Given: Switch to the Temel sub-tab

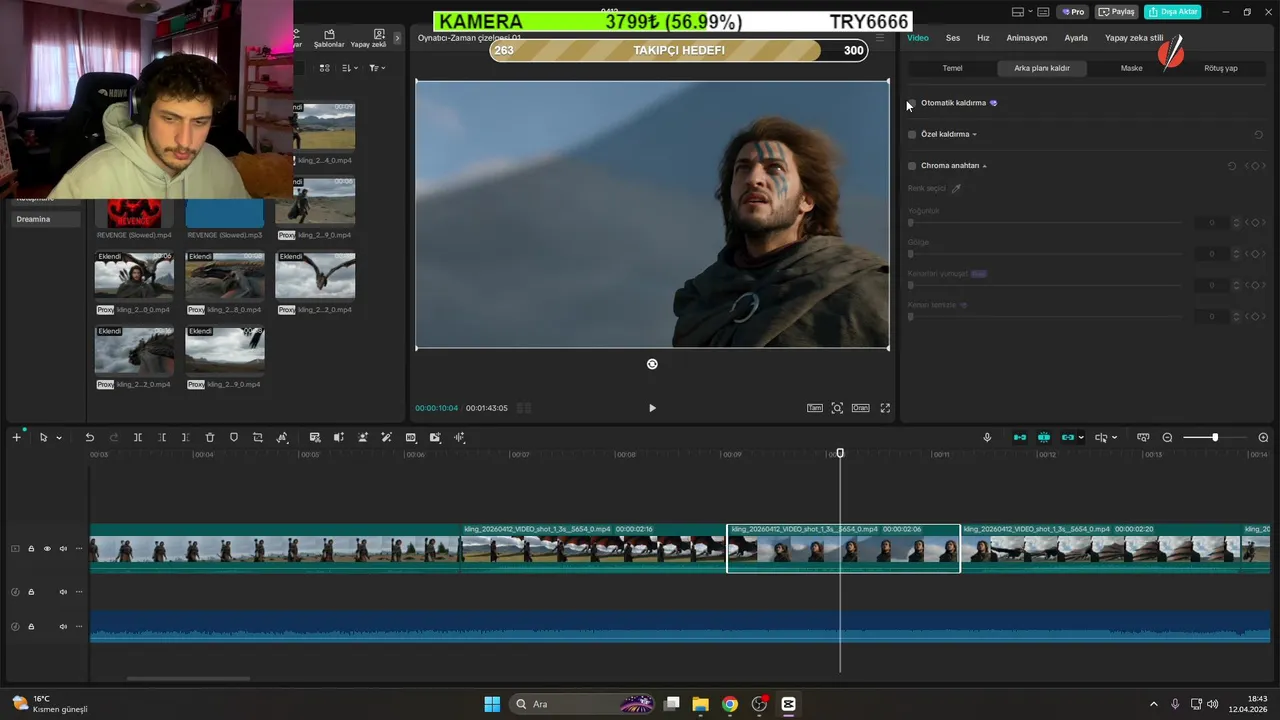Looking at the screenshot, I should point(952,68).
